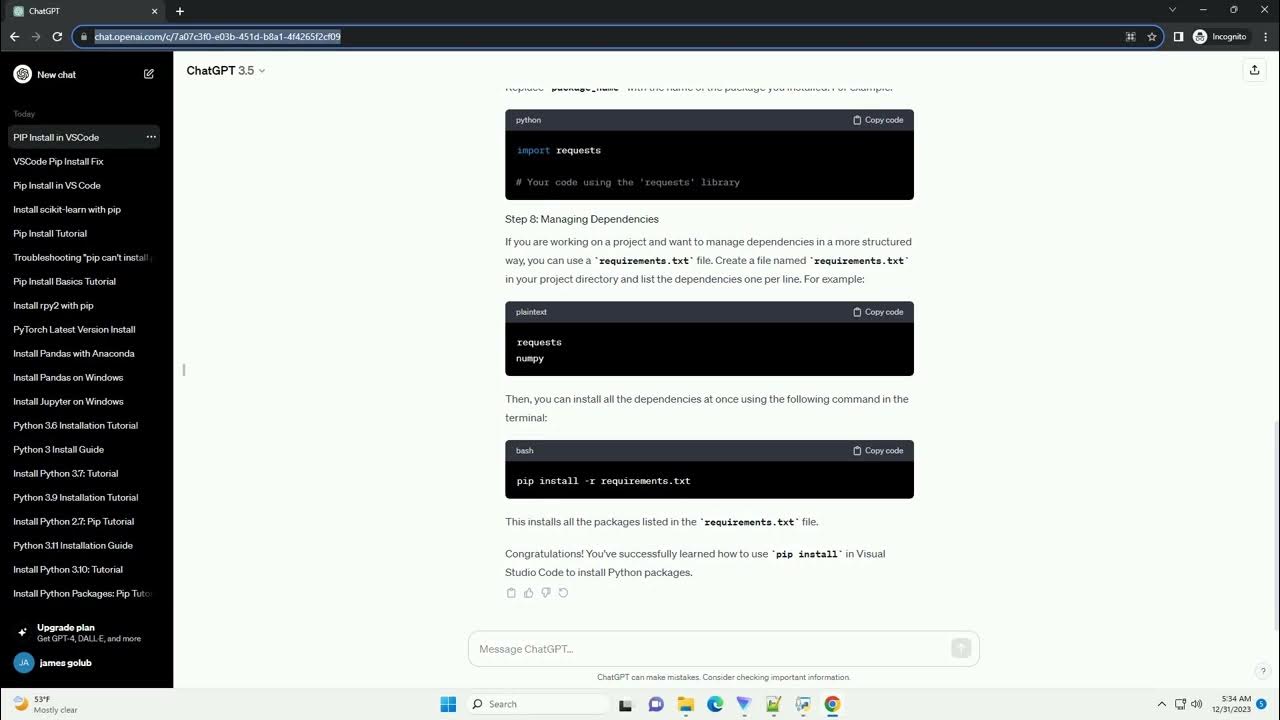Open Chrome from the taskbar
The width and height of the screenshot is (1280, 720).
pos(832,704)
